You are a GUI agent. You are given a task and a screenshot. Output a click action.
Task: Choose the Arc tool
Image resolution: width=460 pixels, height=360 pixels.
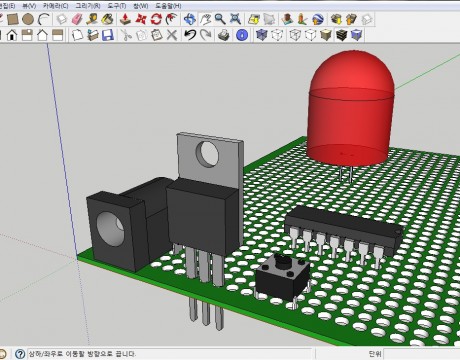(44, 19)
